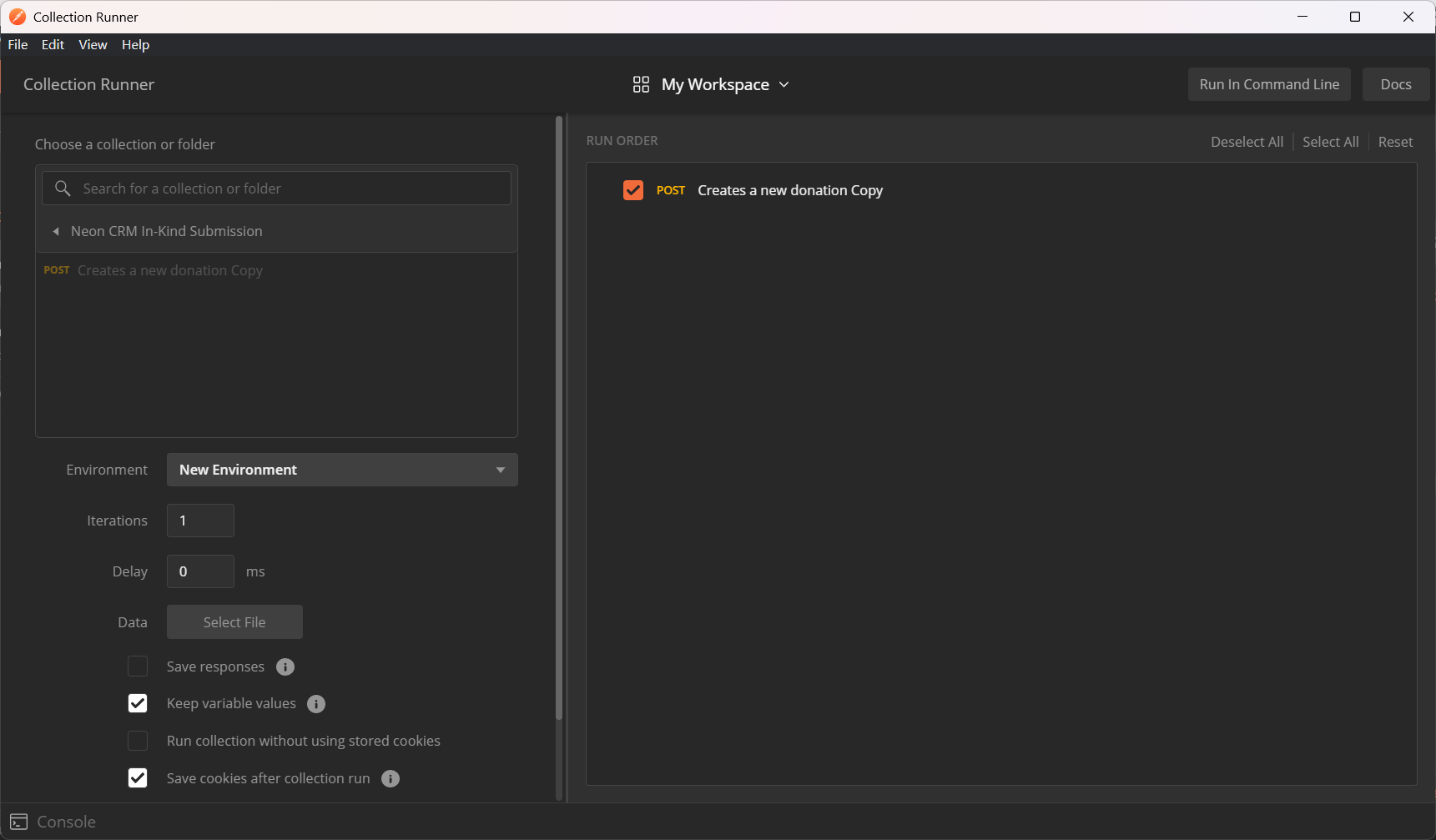Click the Iterations input field
1436x840 pixels.
(x=200, y=521)
